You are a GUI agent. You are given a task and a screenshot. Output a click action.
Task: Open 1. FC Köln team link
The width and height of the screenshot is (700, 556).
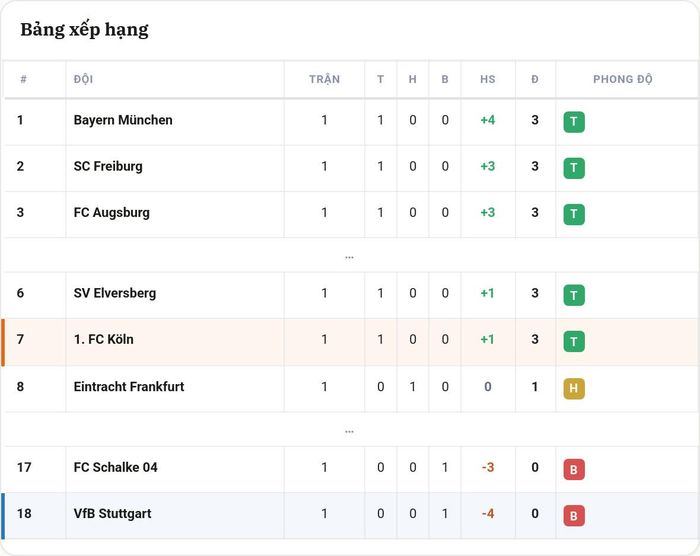[x=104, y=339]
